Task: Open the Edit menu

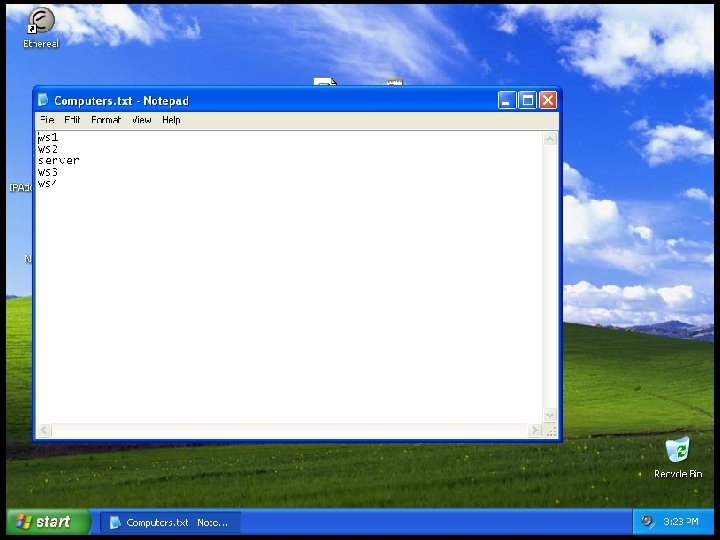Action: (72, 120)
